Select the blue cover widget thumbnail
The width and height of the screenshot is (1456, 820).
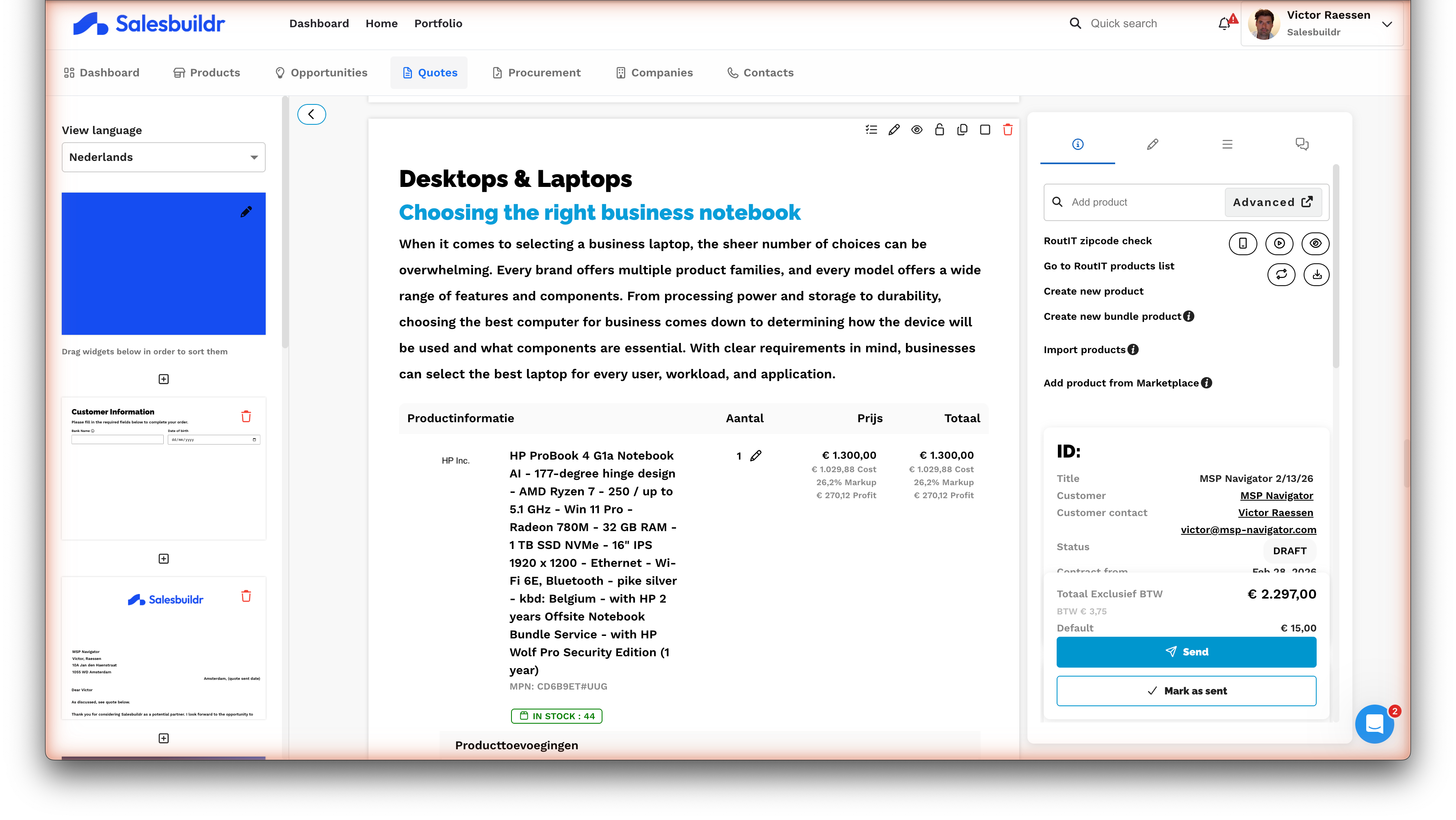[x=163, y=264]
